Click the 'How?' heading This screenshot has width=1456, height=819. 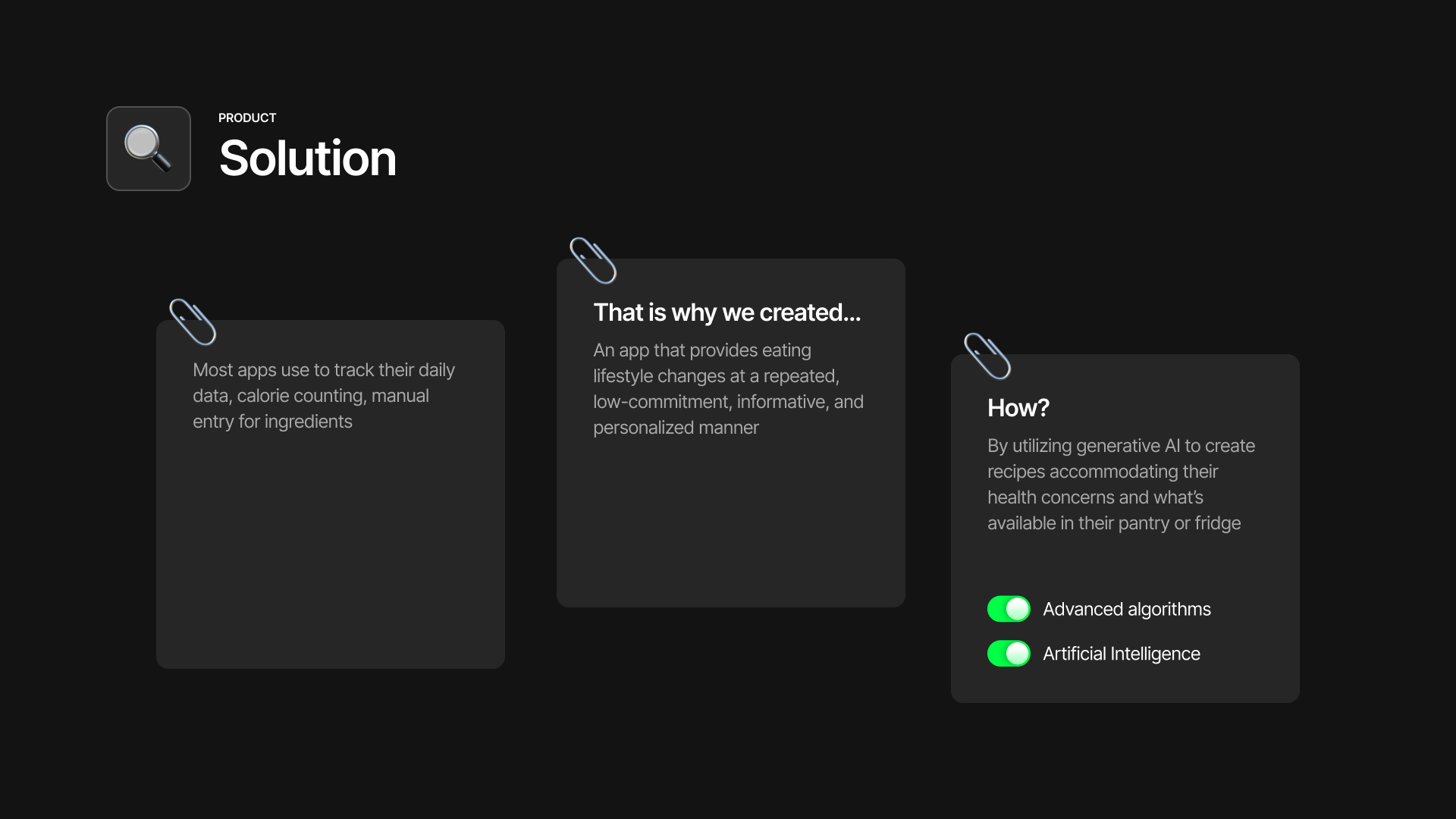click(x=1018, y=408)
